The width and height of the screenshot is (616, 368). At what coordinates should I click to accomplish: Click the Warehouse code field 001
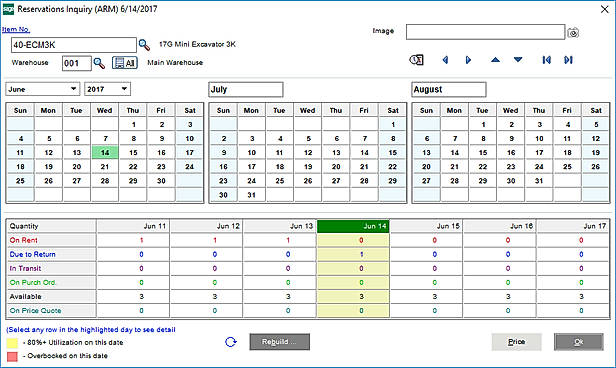pyautogui.click(x=77, y=63)
